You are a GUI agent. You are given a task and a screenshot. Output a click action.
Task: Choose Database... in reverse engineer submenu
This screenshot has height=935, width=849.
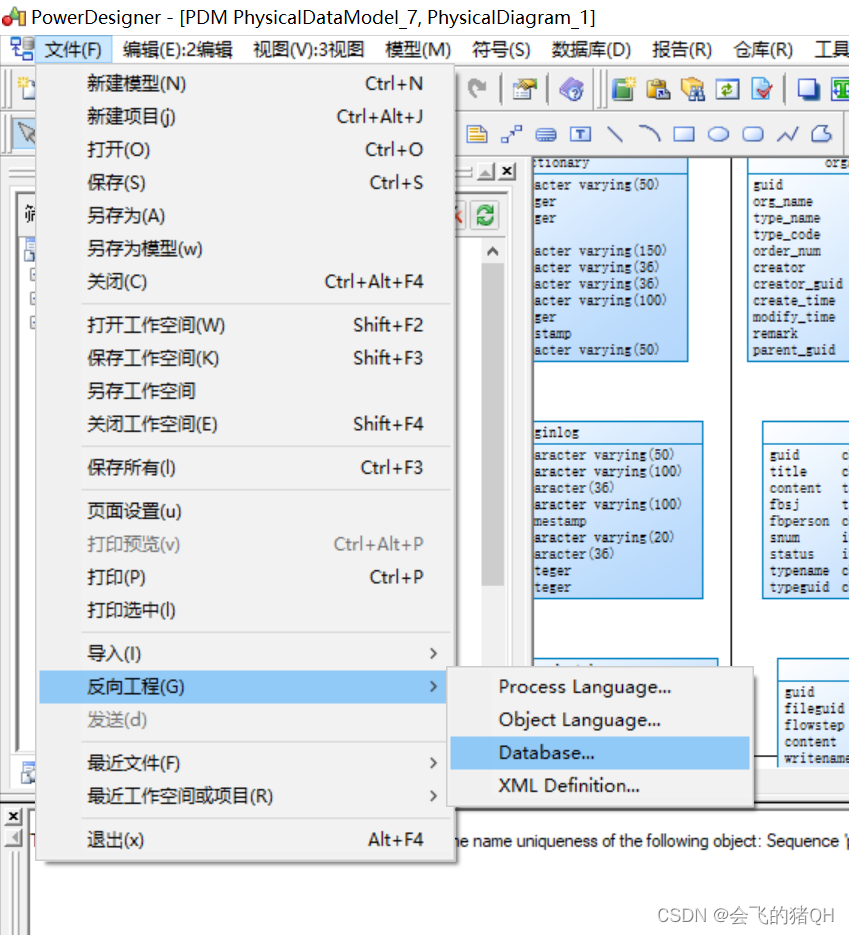(x=600, y=753)
